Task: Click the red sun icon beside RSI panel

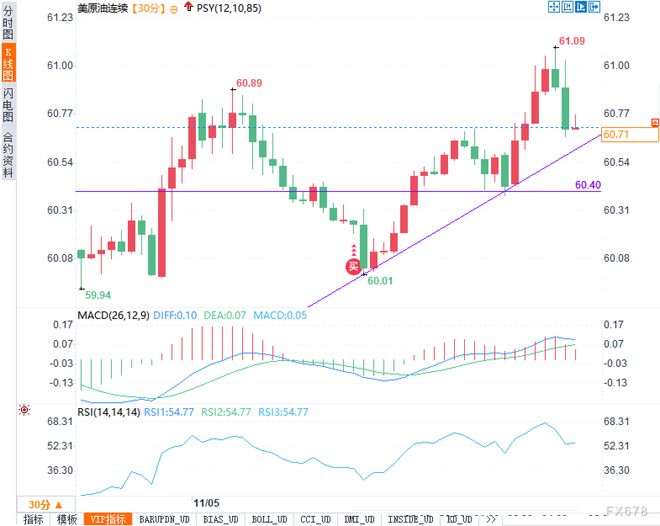Action: click(x=23, y=410)
